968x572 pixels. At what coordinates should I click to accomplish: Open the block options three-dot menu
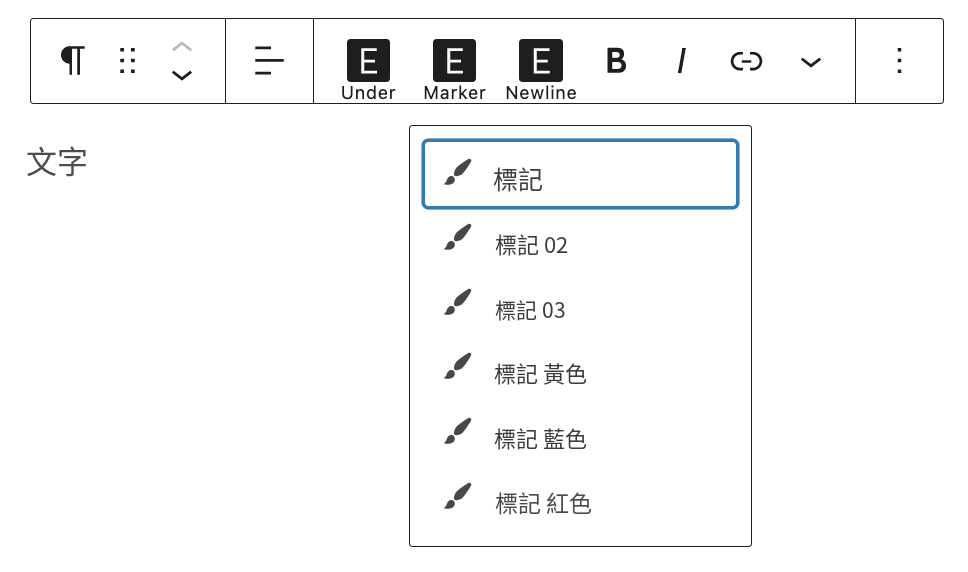tap(899, 60)
